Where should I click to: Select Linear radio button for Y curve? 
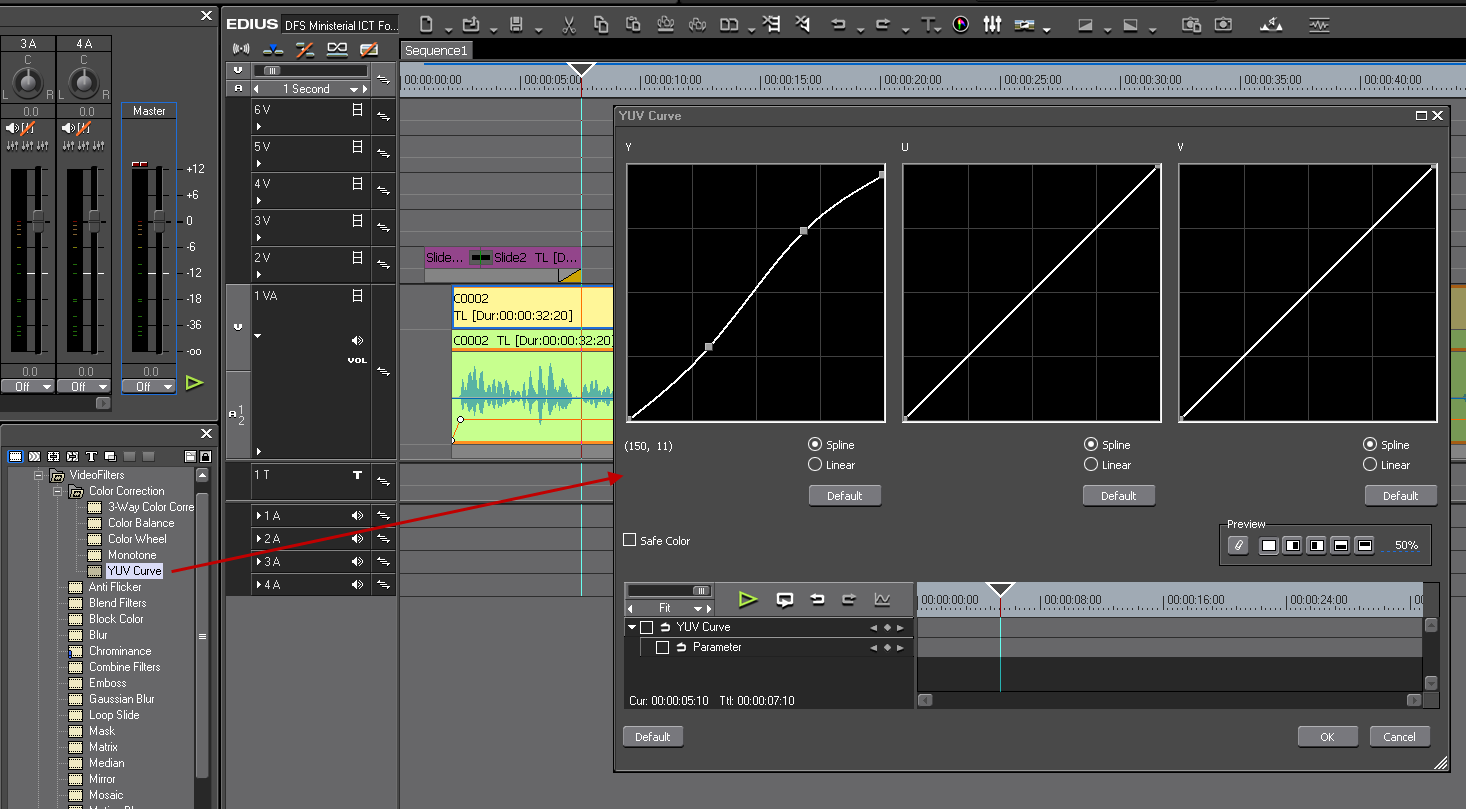point(815,465)
